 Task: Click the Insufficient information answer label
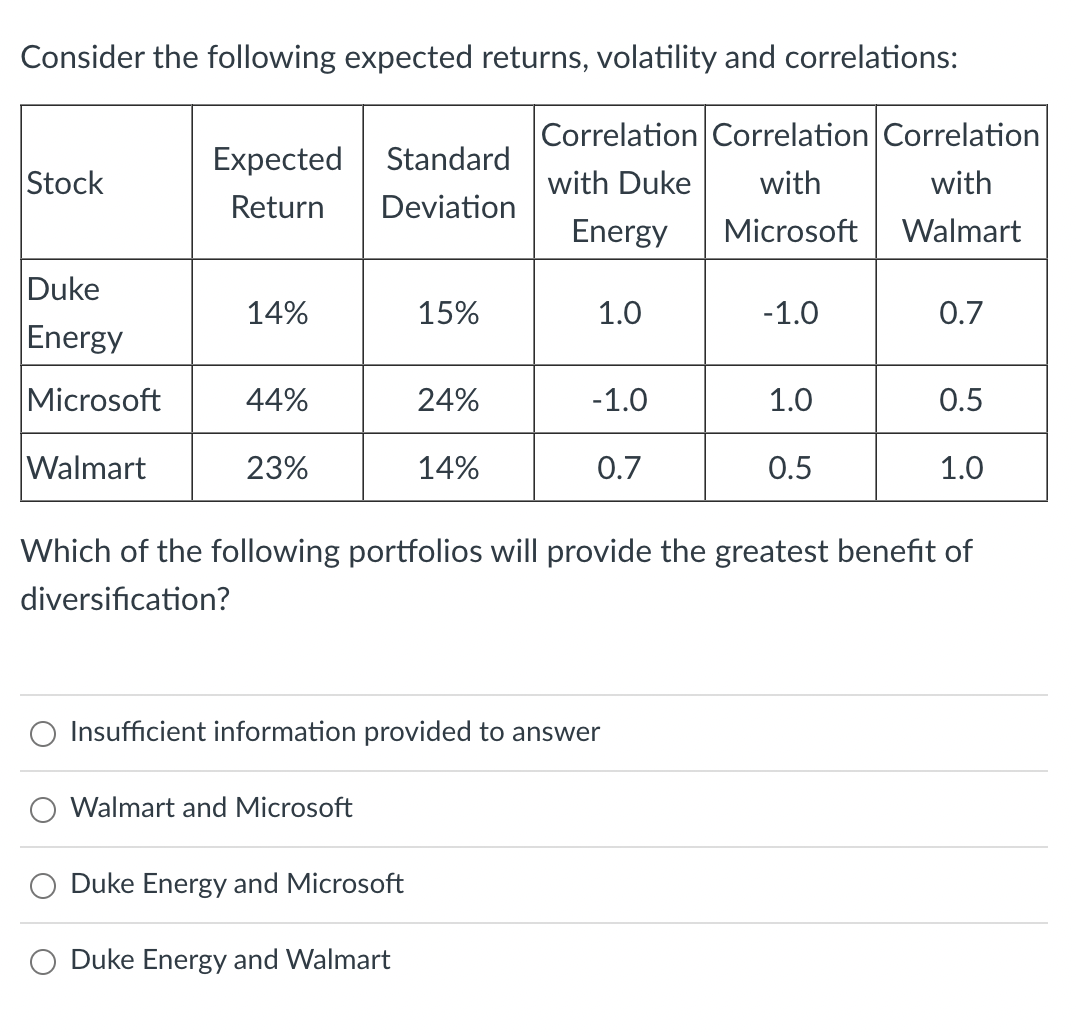[335, 733]
